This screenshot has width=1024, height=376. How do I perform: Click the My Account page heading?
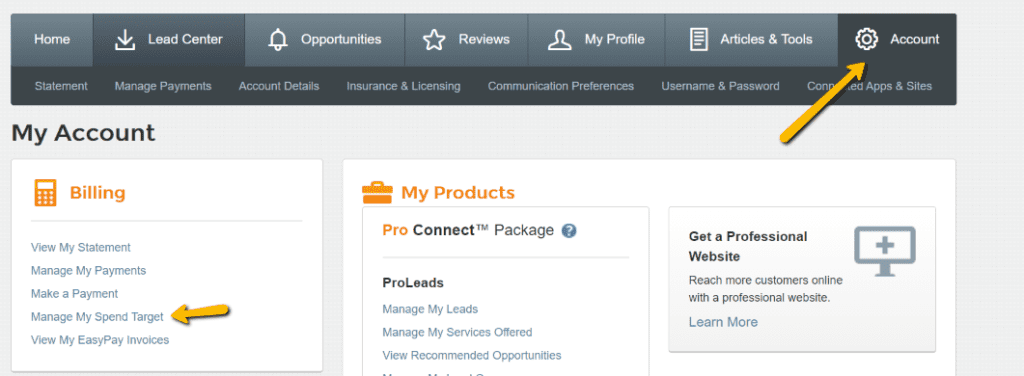(84, 133)
